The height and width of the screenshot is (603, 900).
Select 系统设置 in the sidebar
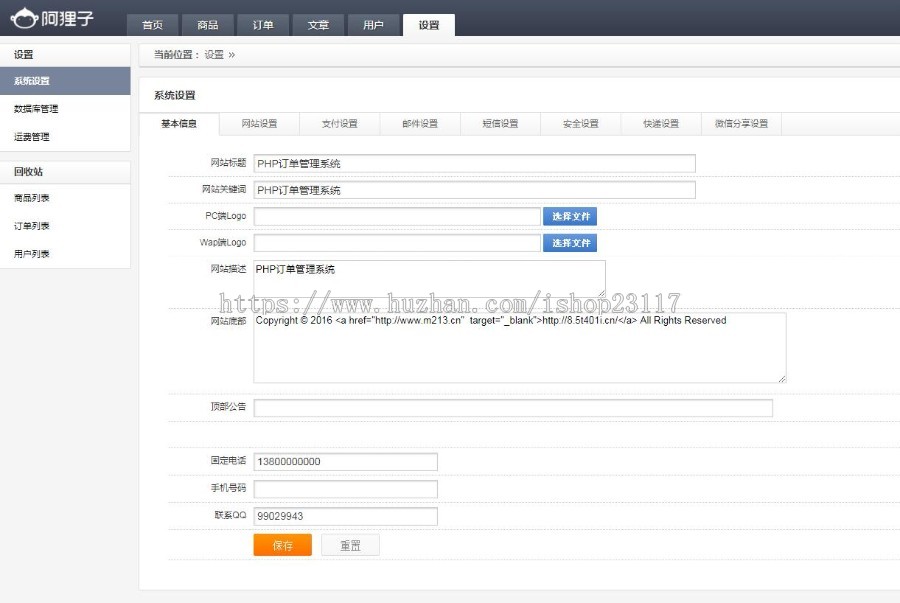(x=65, y=81)
